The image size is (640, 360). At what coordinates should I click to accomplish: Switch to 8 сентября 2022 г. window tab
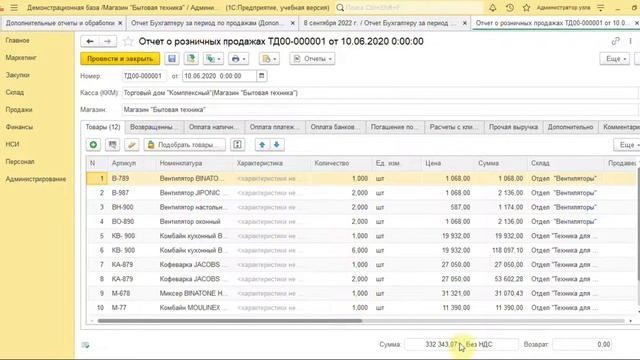click(380, 23)
